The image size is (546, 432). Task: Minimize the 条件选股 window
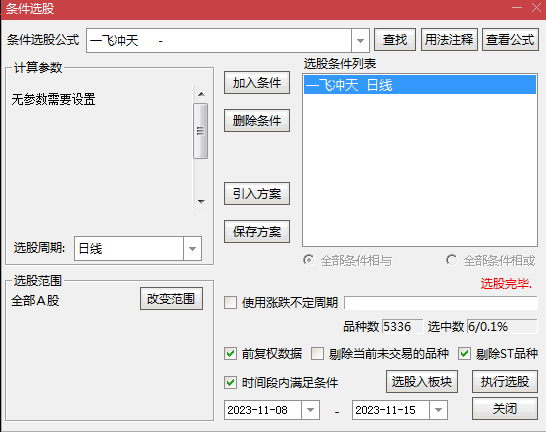coord(517,8)
